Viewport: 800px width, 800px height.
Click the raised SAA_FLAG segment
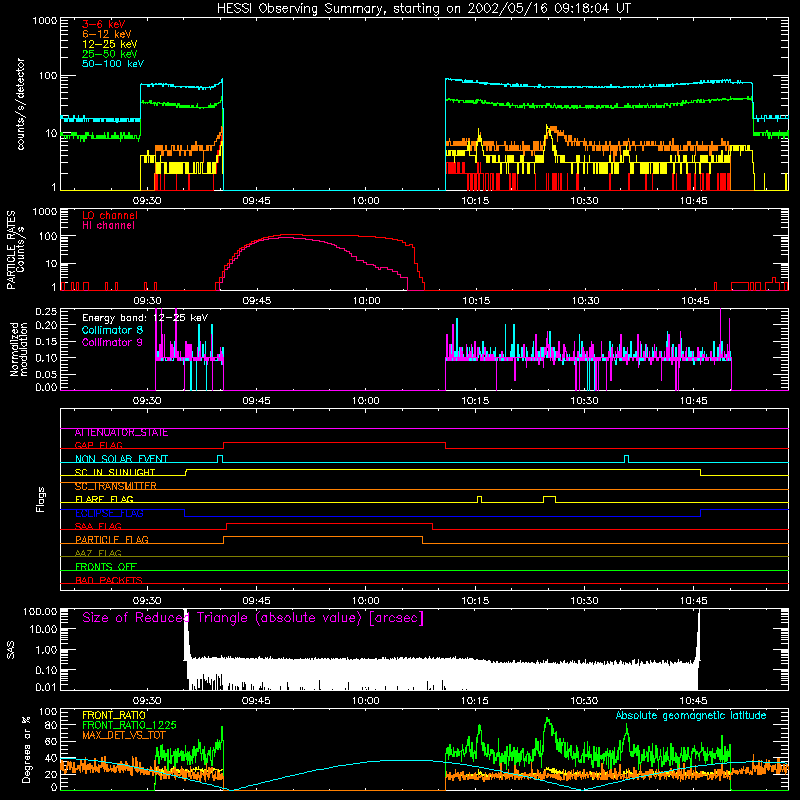click(x=330, y=523)
